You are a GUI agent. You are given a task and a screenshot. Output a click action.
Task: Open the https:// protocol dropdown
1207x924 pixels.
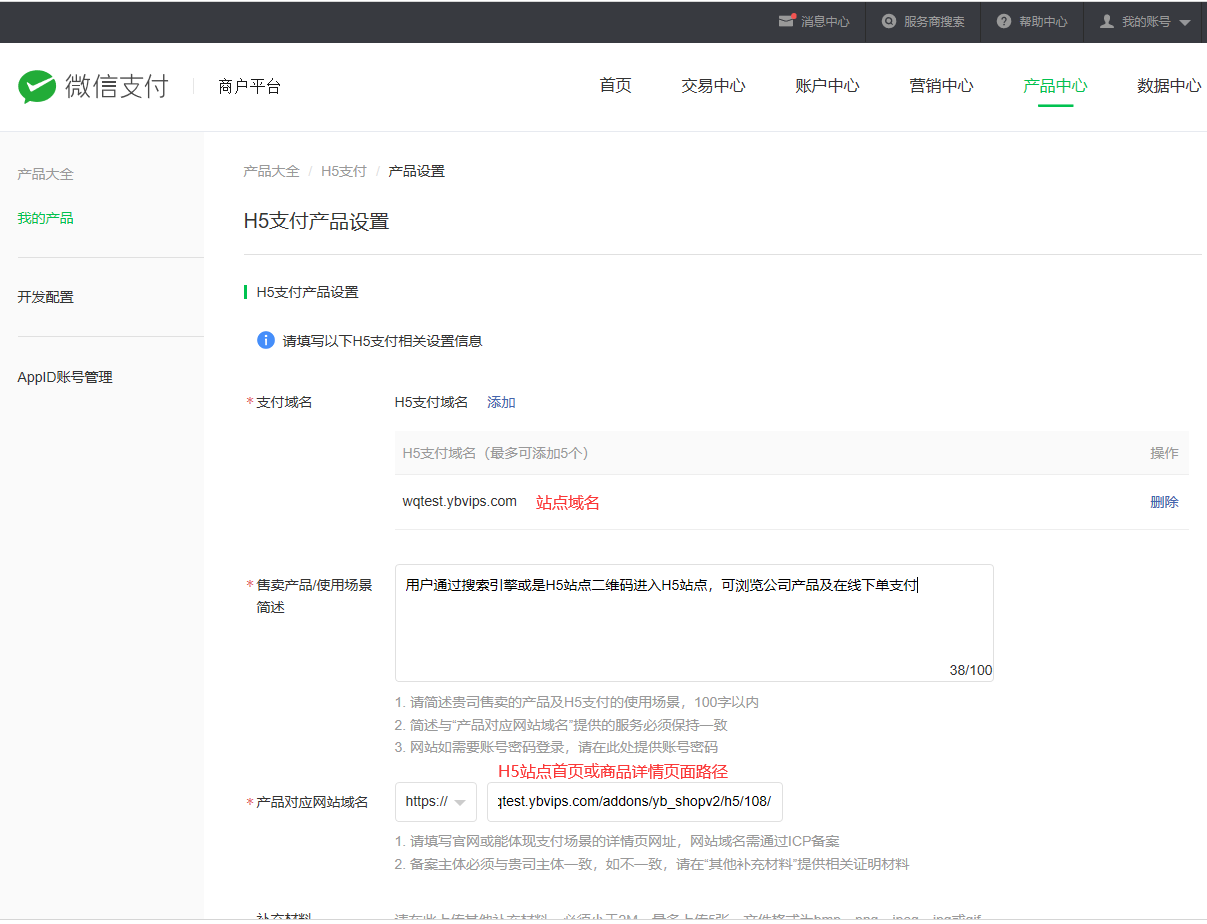(x=436, y=802)
